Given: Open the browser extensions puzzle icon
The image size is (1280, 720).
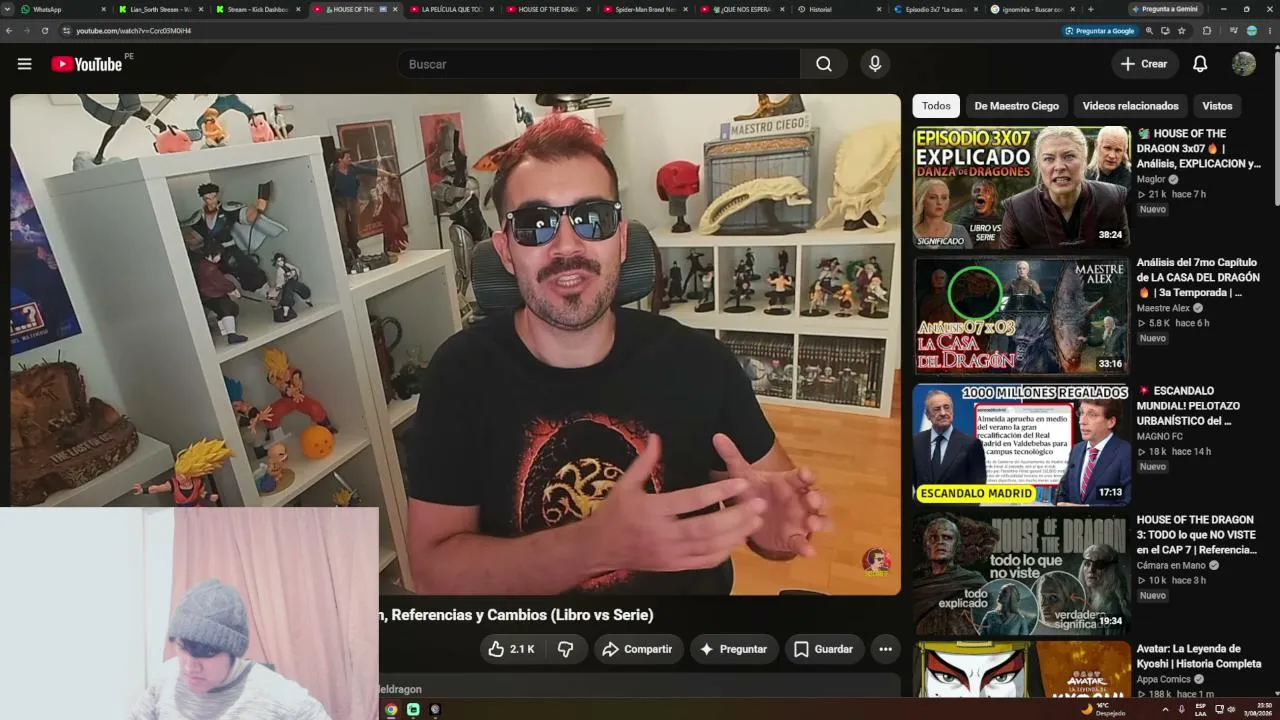Looking at the screenshot, I should click(x=1207, y=31).
